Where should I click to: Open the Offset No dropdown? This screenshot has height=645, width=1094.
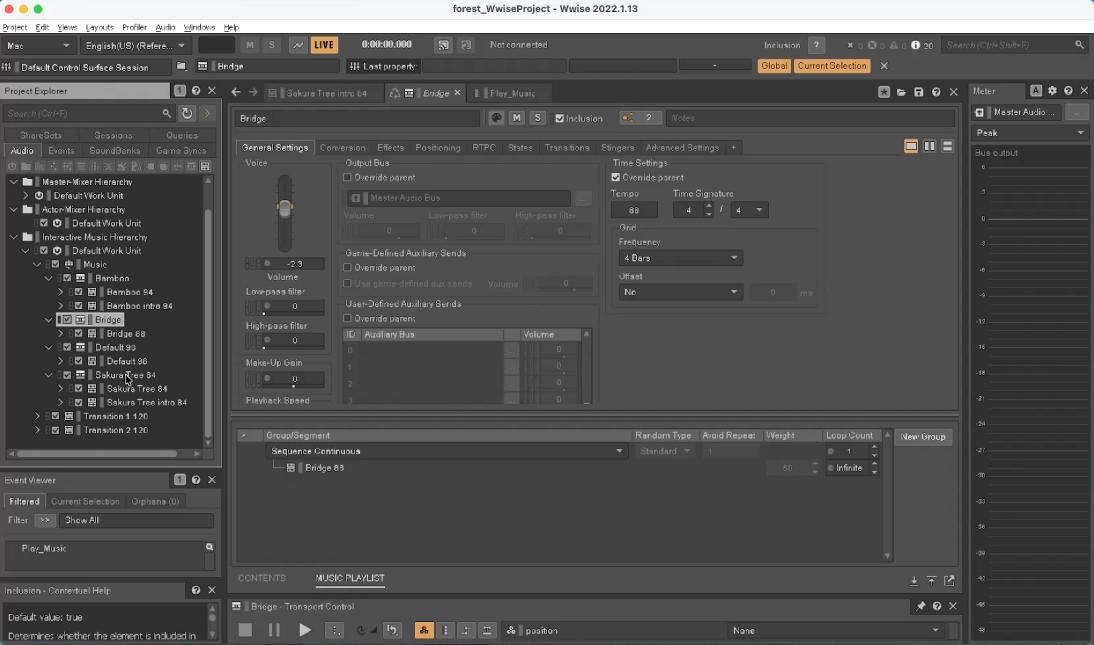(x=680, y=292)
